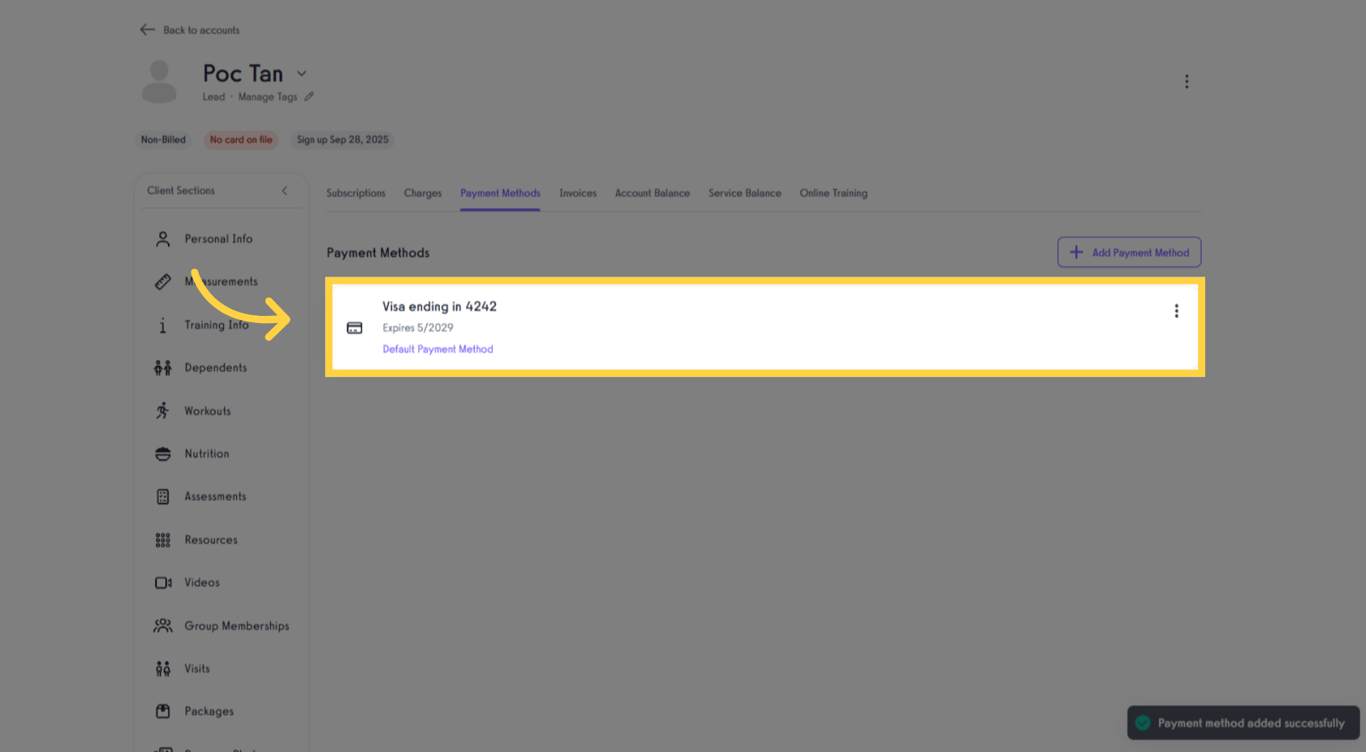Select the Dependents icon in sidebar
The width and height of the screenshot is (1366, 752).
coord(162,367)
